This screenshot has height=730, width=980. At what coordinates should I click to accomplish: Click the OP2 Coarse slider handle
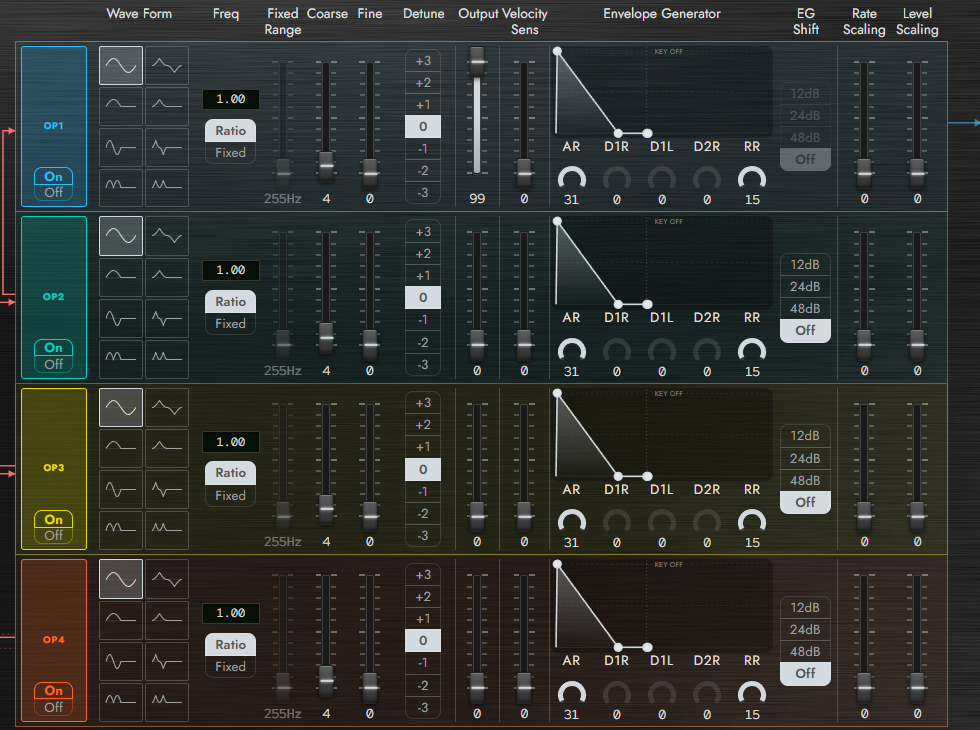click(x=326, y=337)
